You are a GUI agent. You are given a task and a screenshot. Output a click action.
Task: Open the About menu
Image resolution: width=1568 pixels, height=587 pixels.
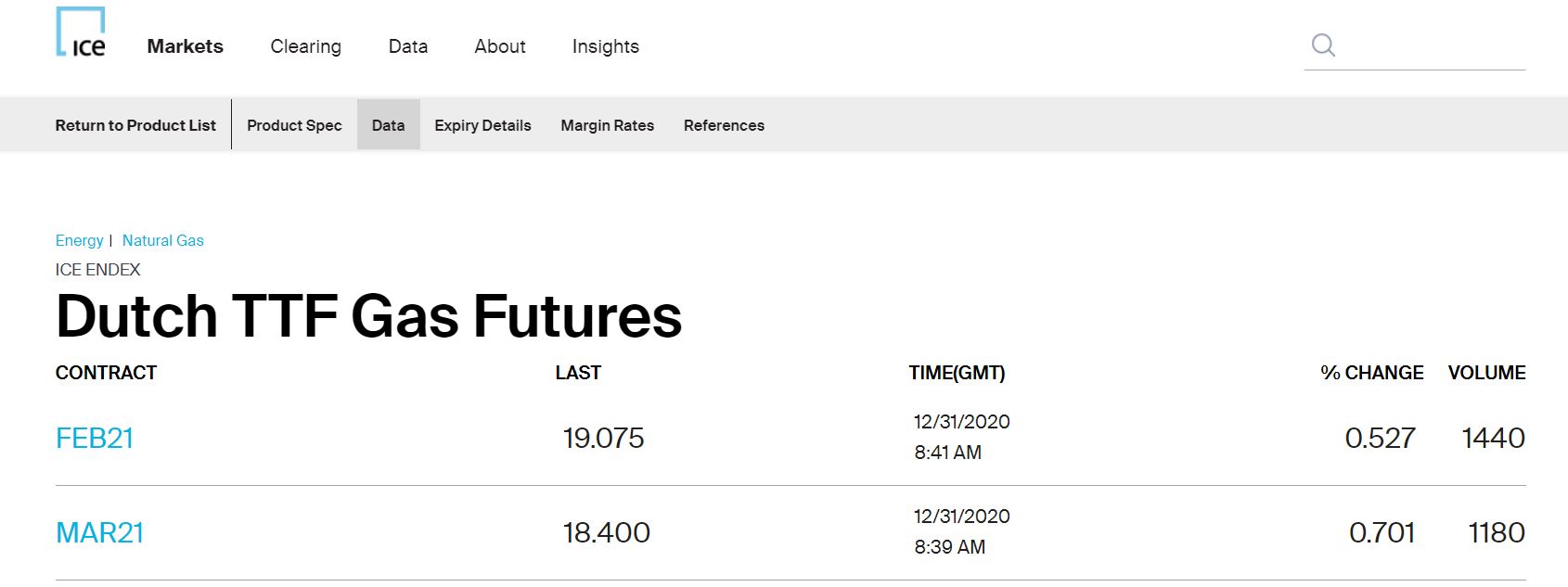tap(499, 46)
